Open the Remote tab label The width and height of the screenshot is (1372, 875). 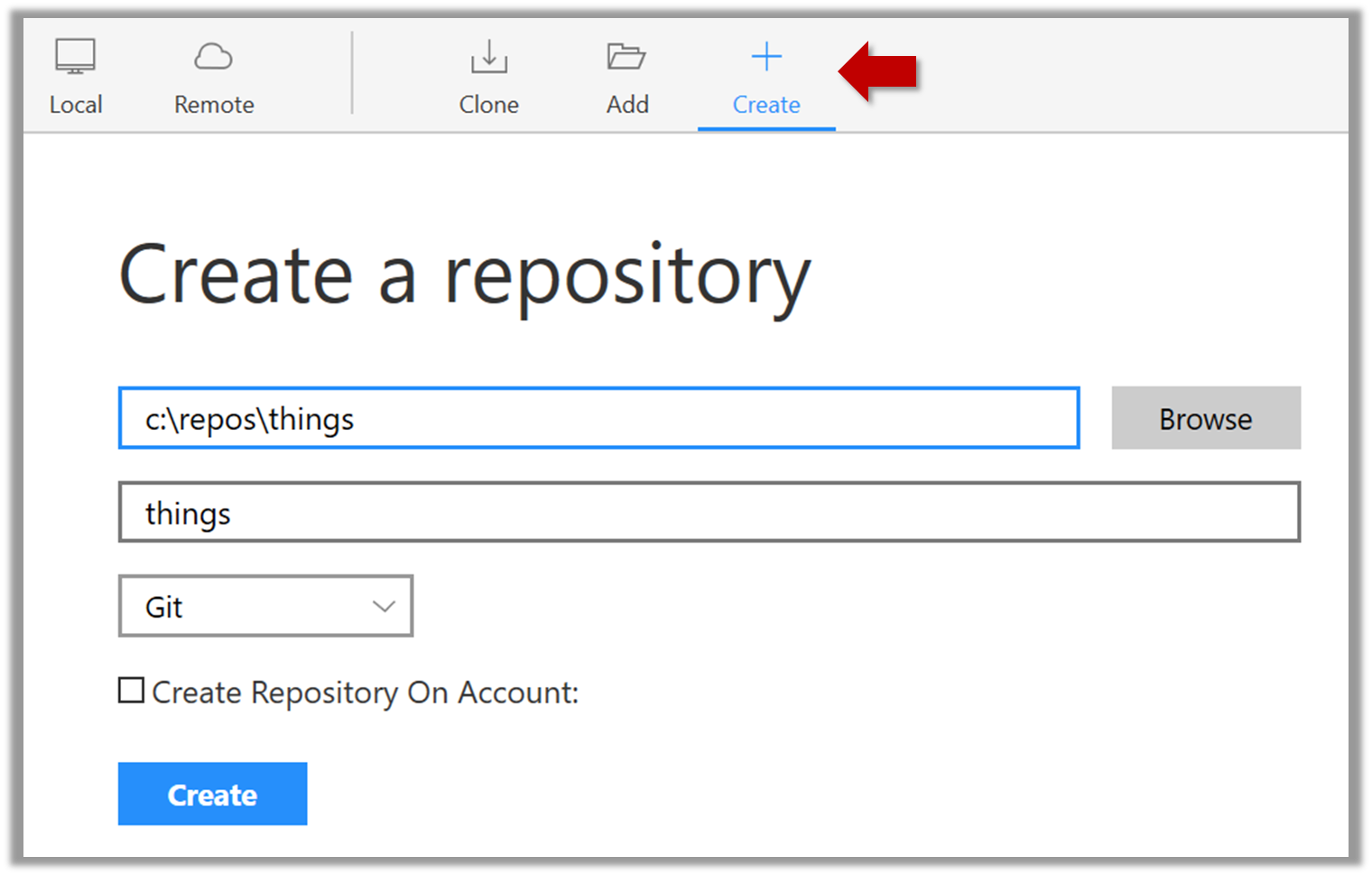[x=214, y=105]
